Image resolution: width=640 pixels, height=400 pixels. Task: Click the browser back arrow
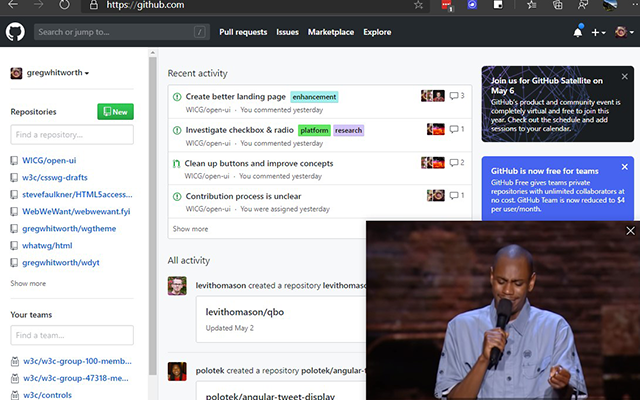click(13, 5)
